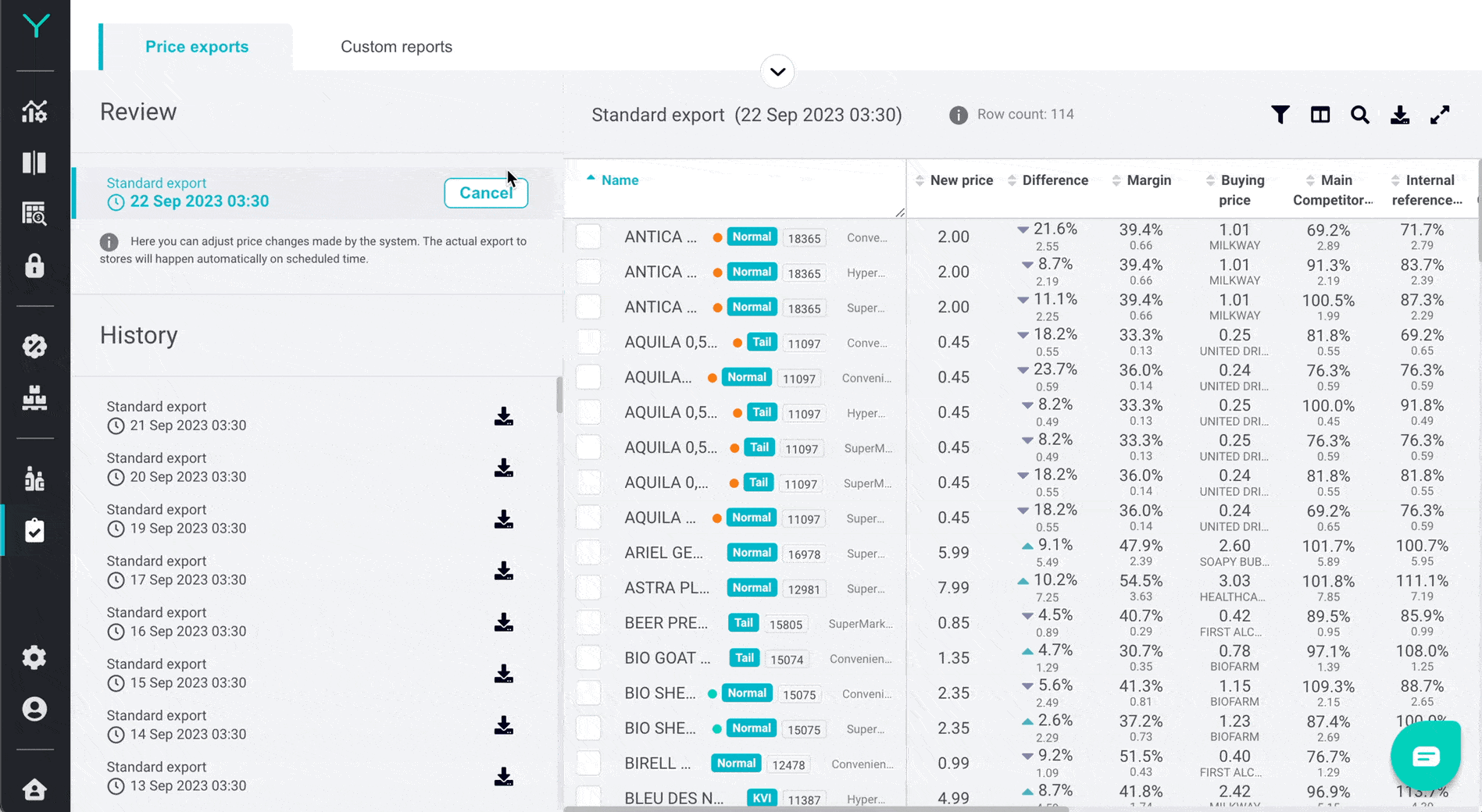
Task: Click new price 7.99 in ASTRA row
Action: [x=953, y=588]
